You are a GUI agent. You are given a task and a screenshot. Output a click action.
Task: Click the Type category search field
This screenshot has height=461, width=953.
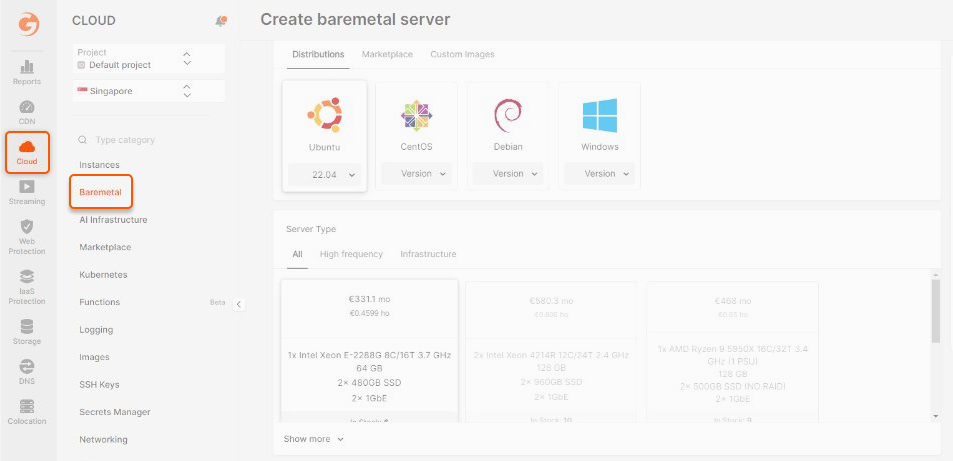(149, 140)
